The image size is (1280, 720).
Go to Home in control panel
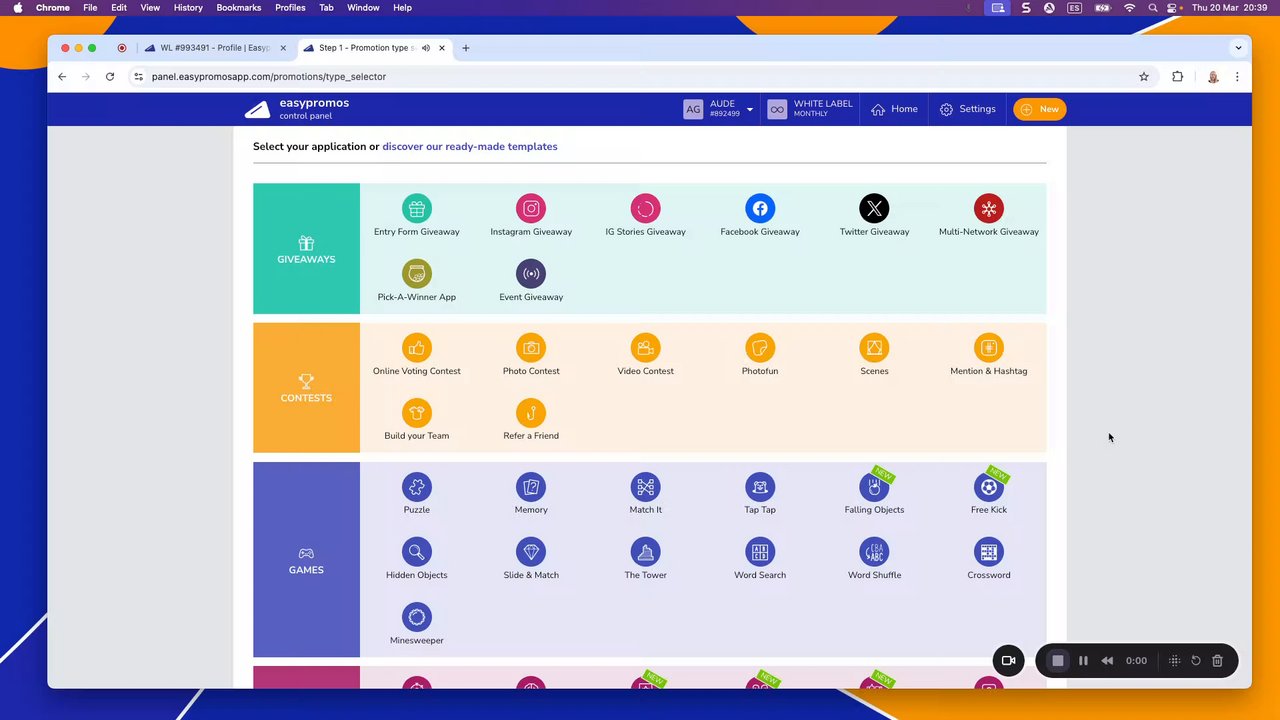tap(894, 109)
